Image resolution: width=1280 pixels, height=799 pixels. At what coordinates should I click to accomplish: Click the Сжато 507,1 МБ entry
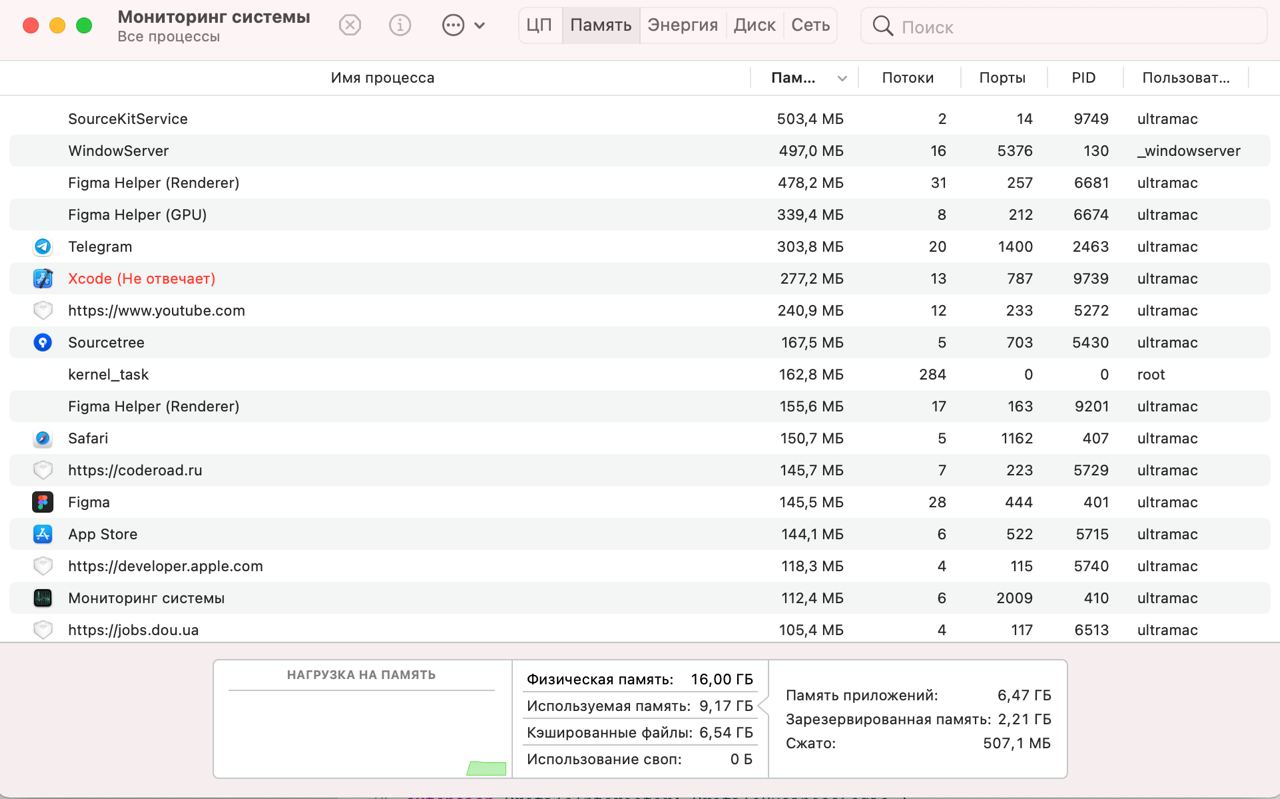[918, 743]
